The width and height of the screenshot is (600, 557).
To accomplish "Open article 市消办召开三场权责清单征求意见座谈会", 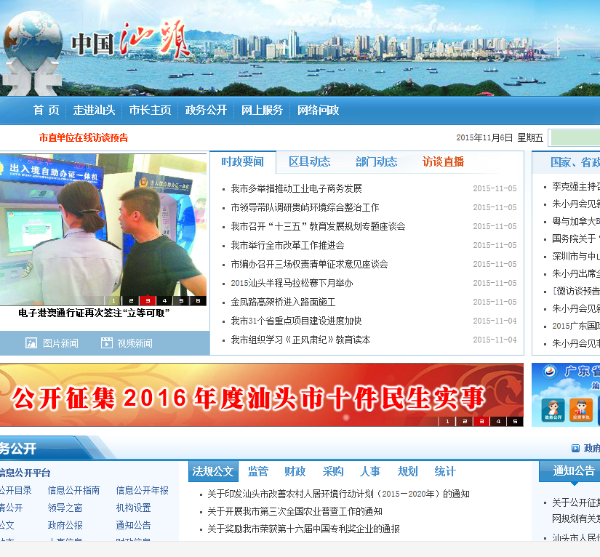I will pos(309,264).
